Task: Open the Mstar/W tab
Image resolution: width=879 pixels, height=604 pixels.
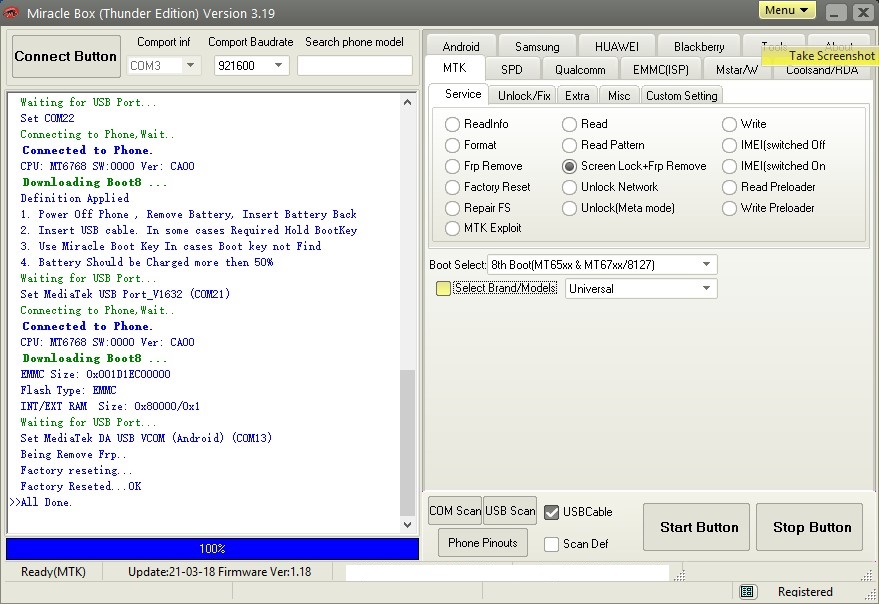Action: (737, 70)
